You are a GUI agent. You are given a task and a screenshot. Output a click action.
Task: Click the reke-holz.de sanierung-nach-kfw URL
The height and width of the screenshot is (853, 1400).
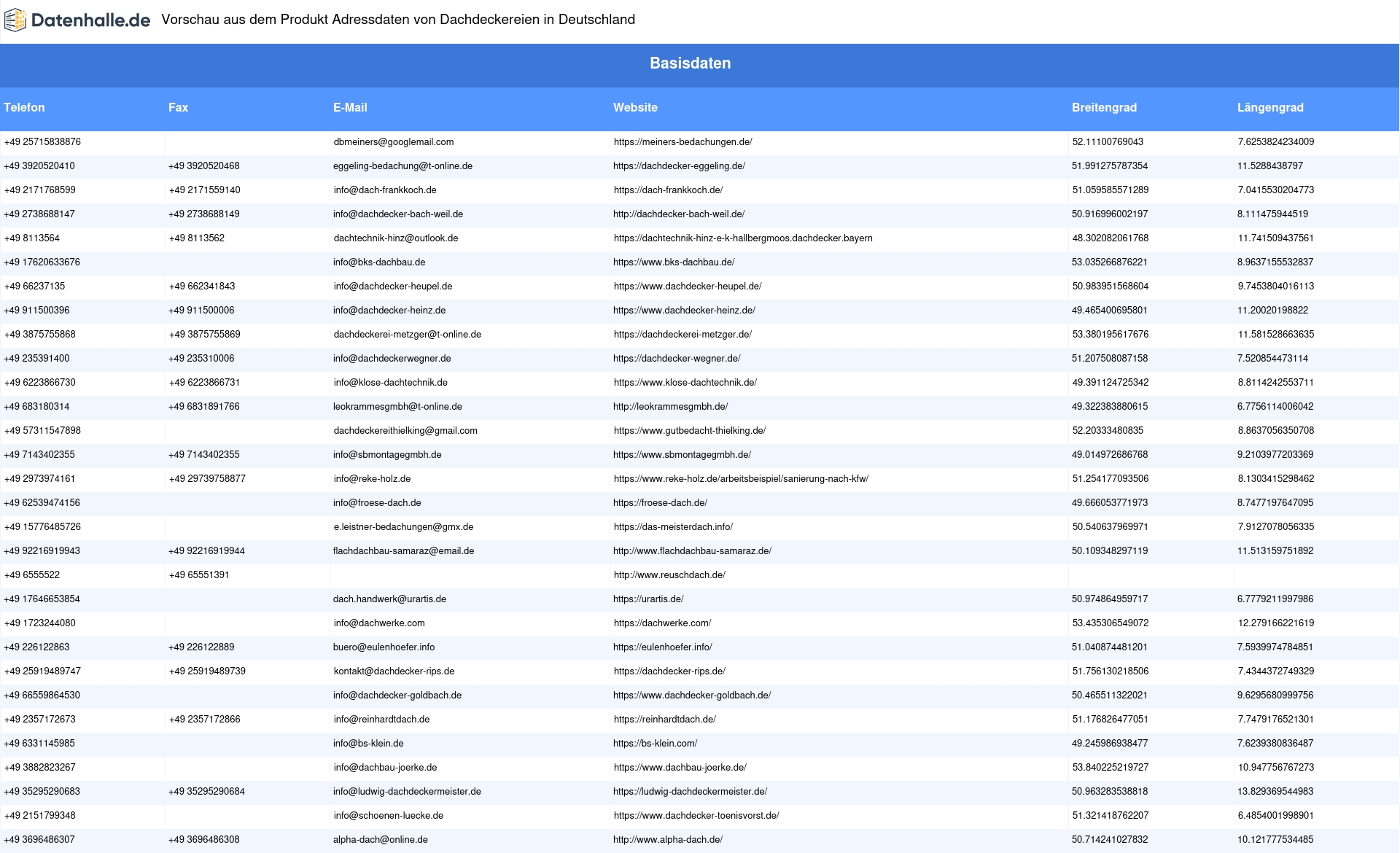pos(741,479)
